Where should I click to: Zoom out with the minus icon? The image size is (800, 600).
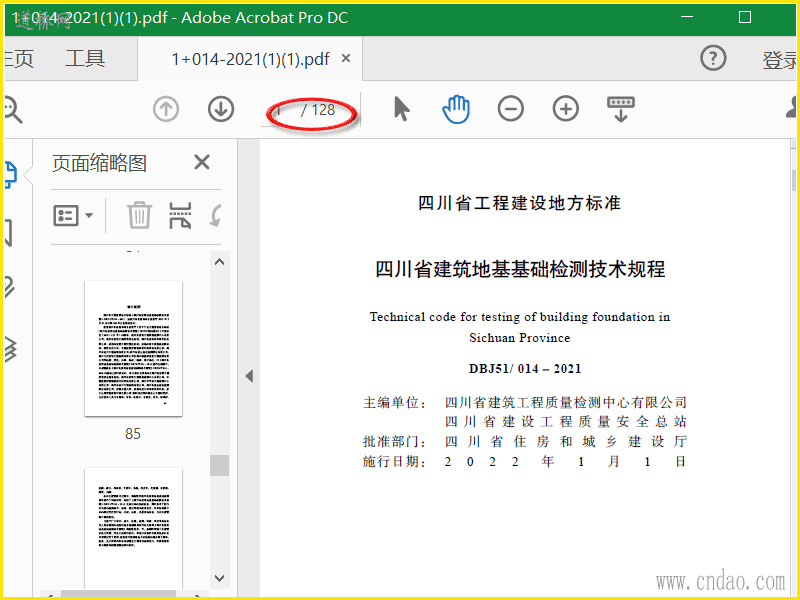pyautogui.click(x=511, y=109)
